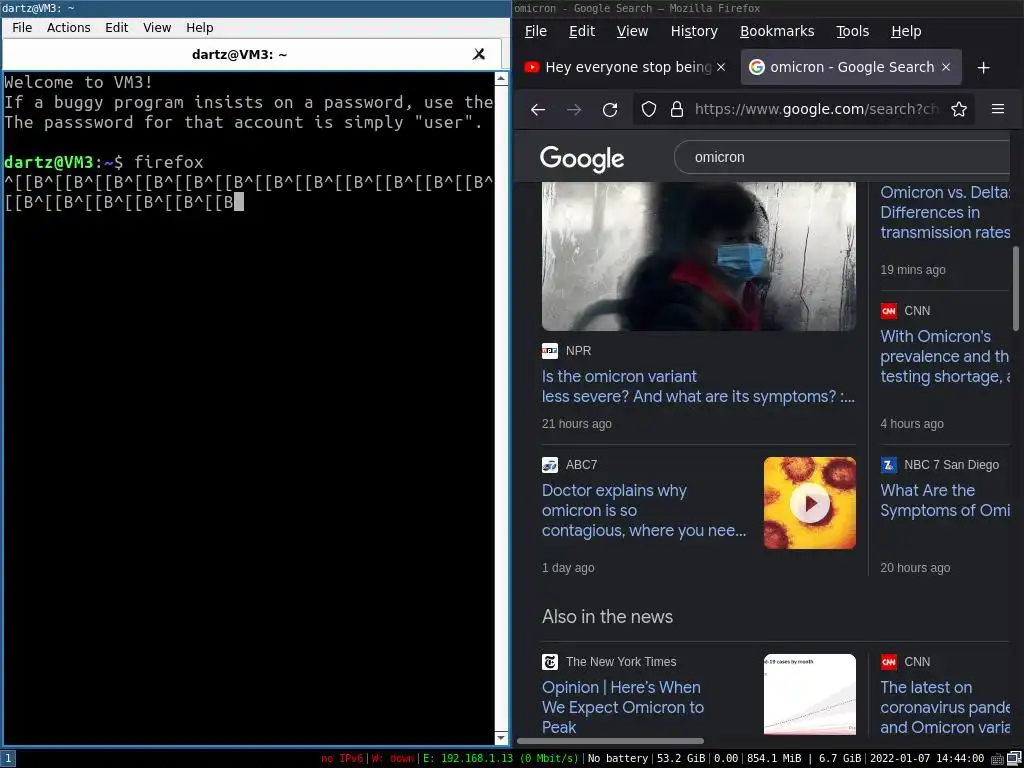
Task: Click the 192.168.1.13 ethernet status
Action: click(501, 758)
